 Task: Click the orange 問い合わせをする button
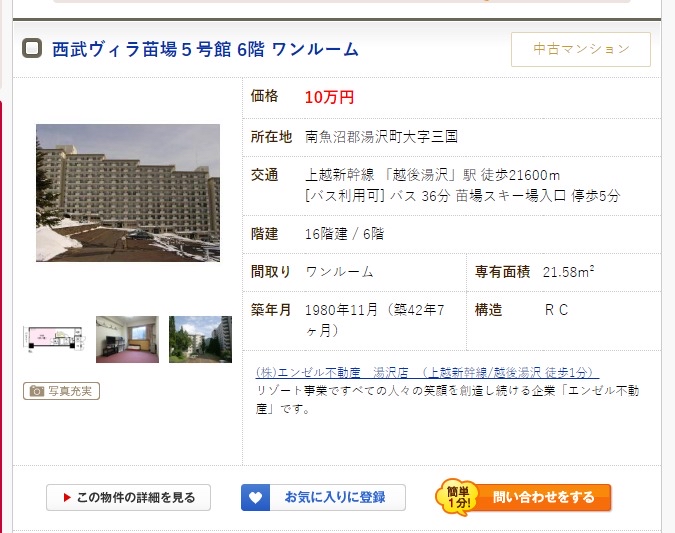click(x=543, y=497)
